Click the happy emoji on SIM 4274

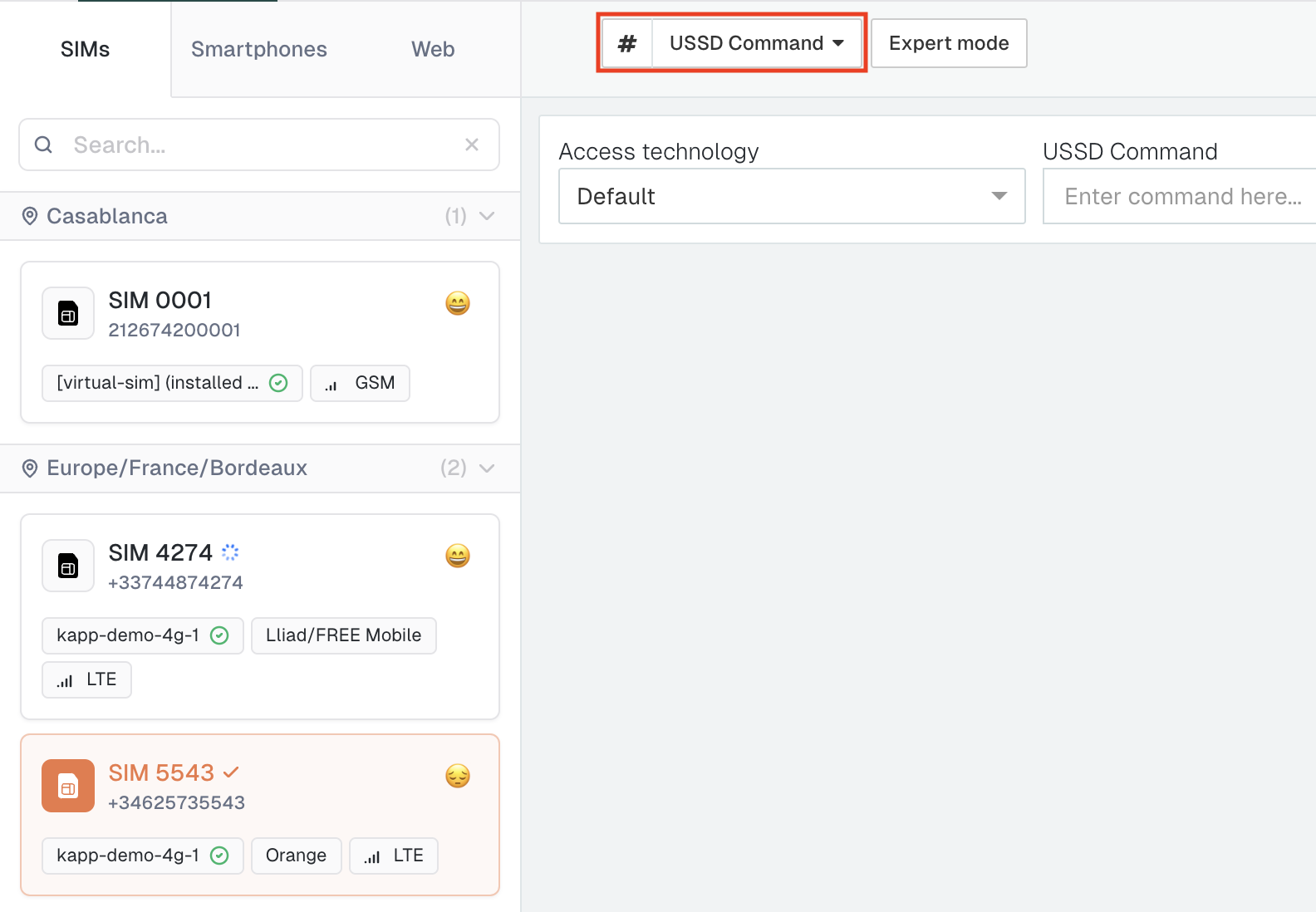pos(458,556)
